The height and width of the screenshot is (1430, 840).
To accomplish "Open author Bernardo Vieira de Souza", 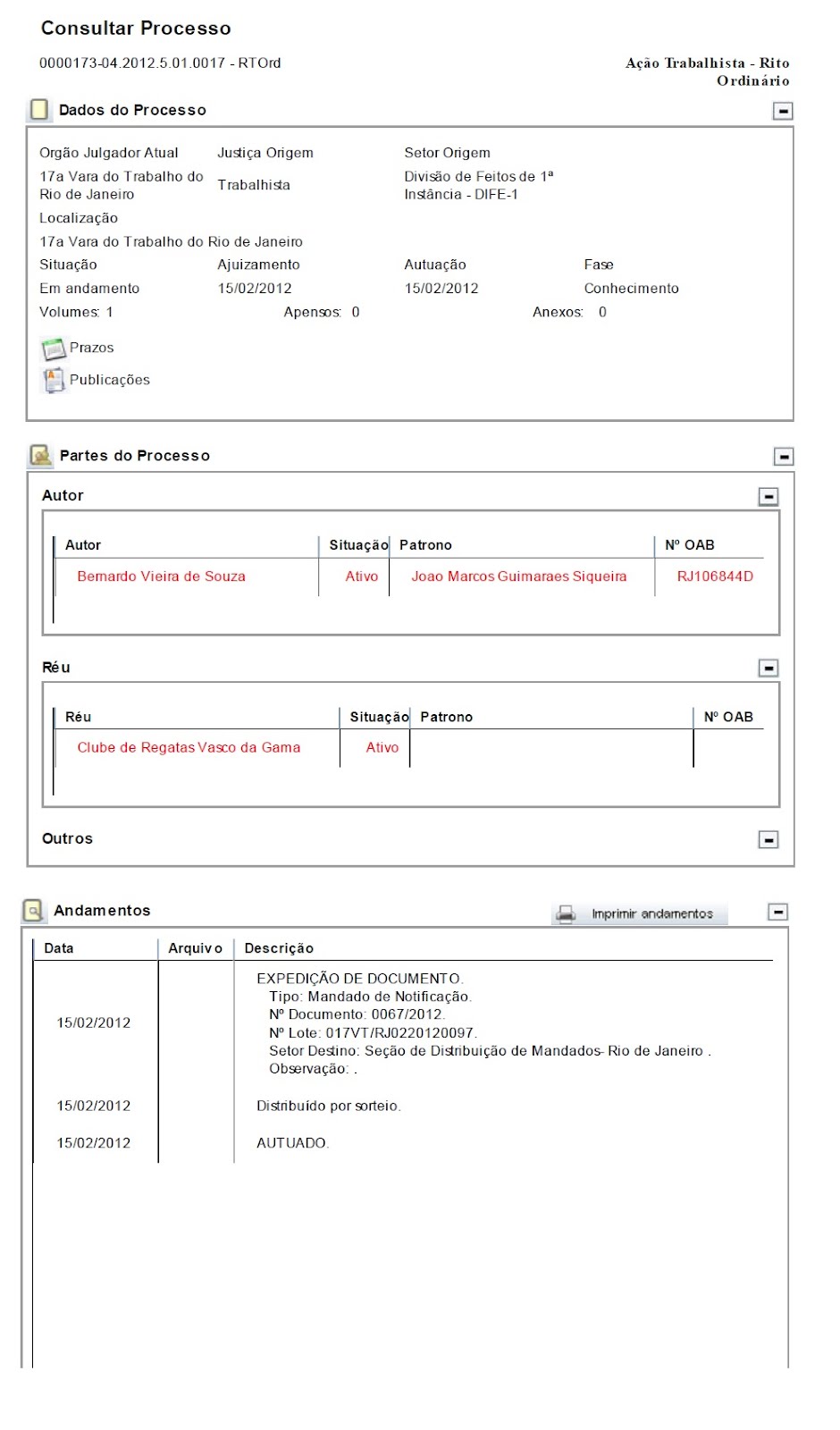I will click(161, 576).
